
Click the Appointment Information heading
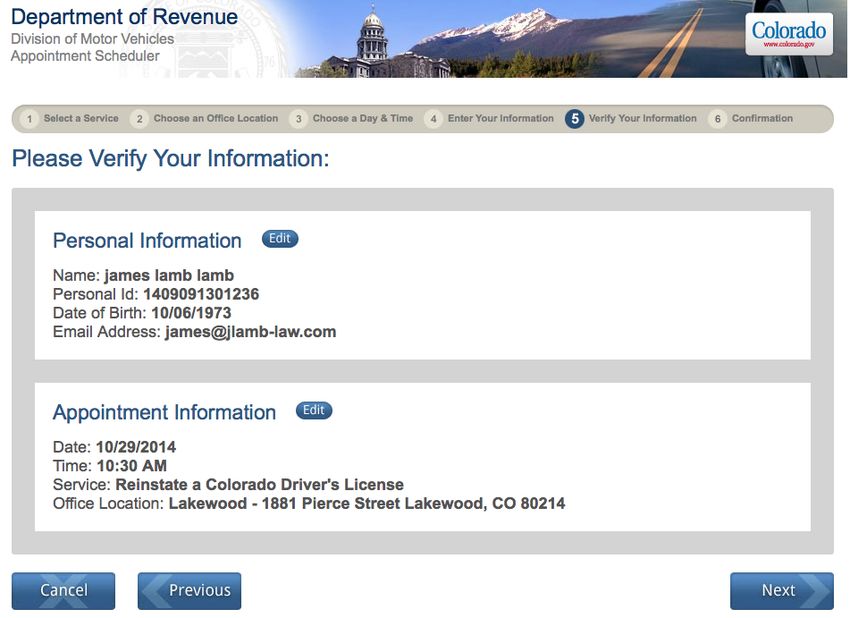(x=164, y=413)
